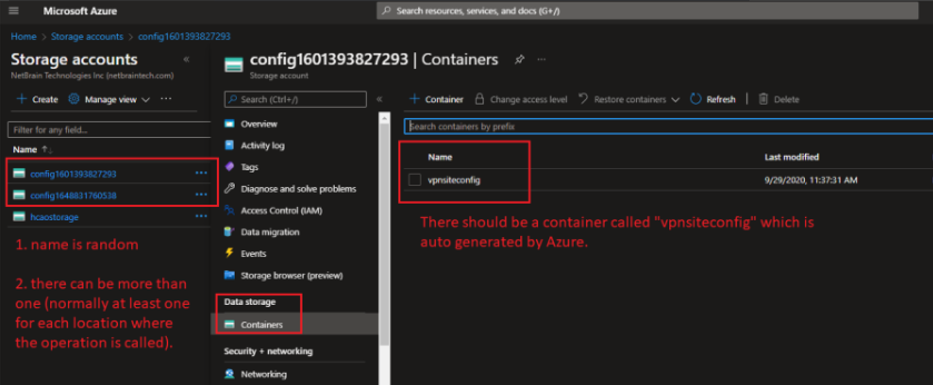Open Networking under Security + networking
The image size is (933, 385).
point(264,374)
